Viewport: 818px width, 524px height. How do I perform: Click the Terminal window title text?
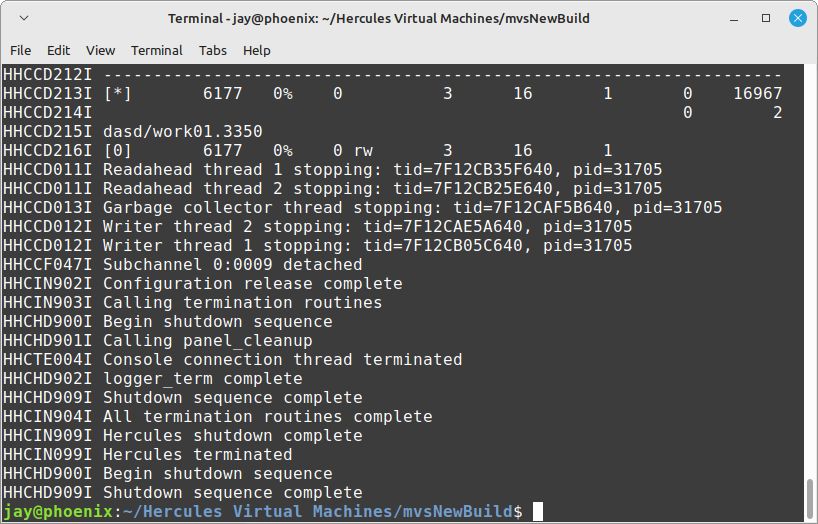click(379, 18)
